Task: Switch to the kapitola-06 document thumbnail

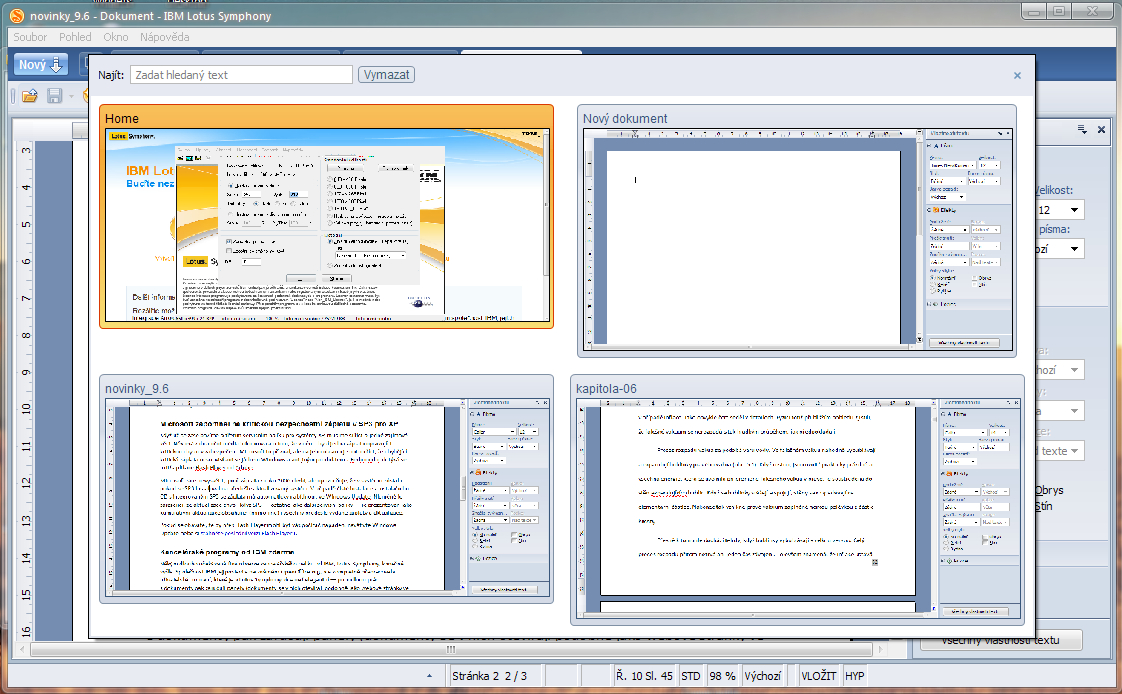Action: point(797,499)
